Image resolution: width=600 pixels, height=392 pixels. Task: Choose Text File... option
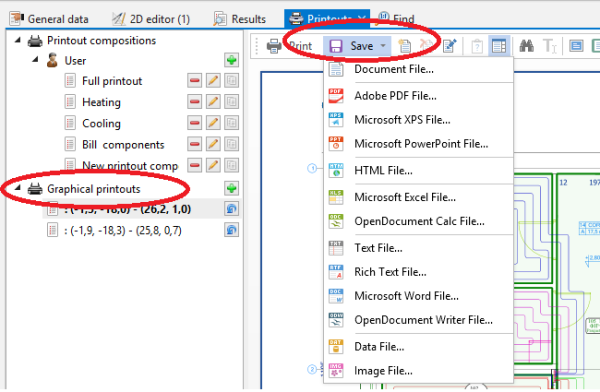point(418,248)
